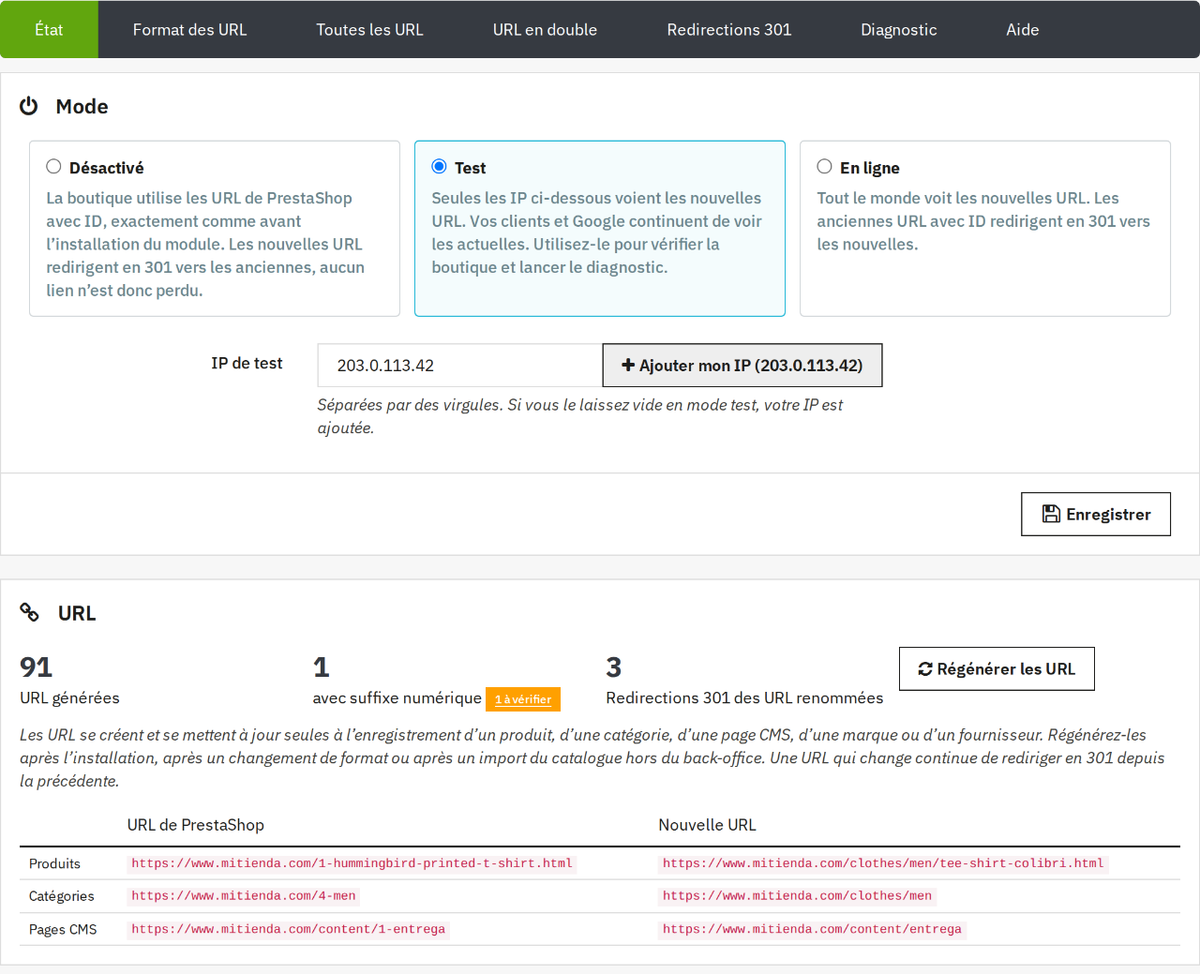Click Régénérer les URL button
The width and height of the screenshot is (1200, 974).
(x=997, y=669)
